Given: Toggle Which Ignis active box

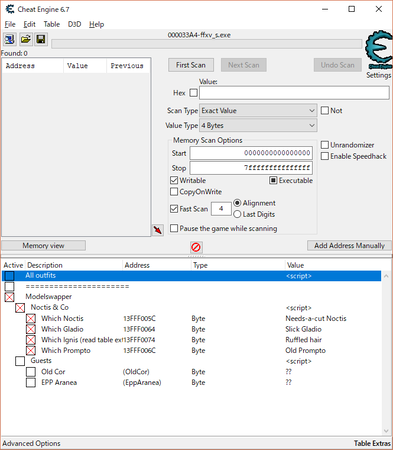Looking at the screenshot, I should (x=31, y=340).
